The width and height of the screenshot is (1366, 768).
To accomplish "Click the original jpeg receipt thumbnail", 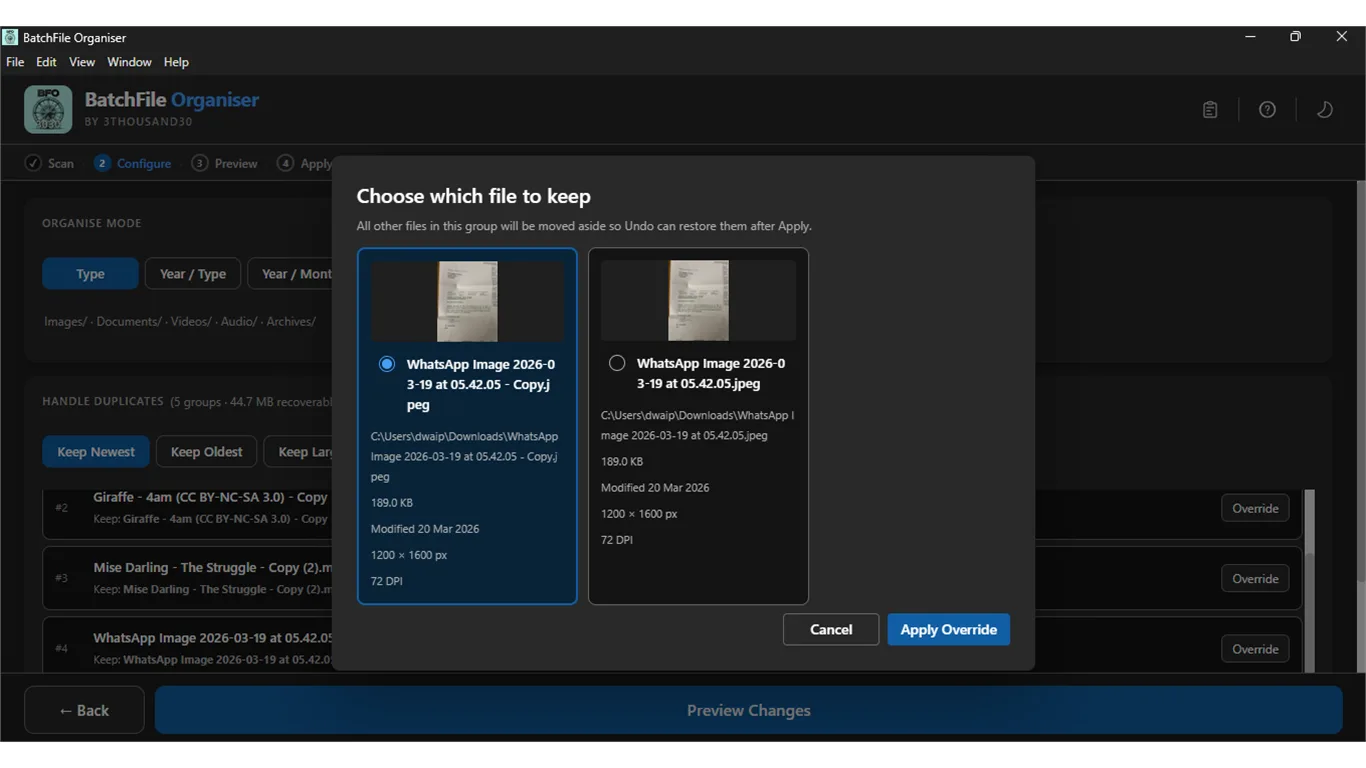I will point(698,300).
